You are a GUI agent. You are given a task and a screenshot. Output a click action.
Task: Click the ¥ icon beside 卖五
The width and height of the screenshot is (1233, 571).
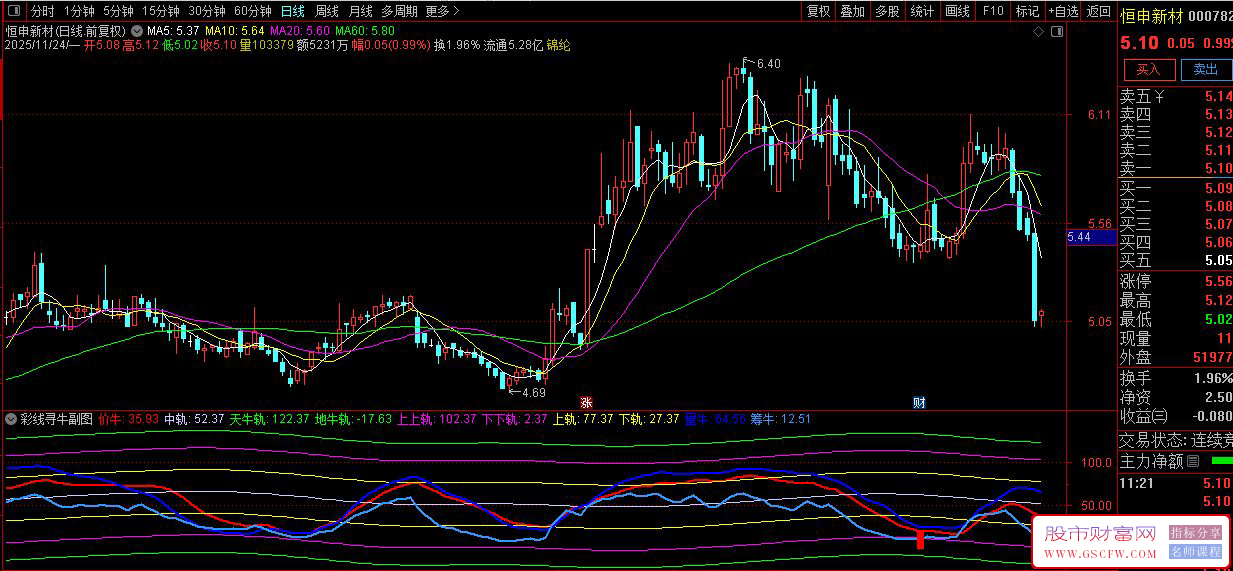(1160, 96)
